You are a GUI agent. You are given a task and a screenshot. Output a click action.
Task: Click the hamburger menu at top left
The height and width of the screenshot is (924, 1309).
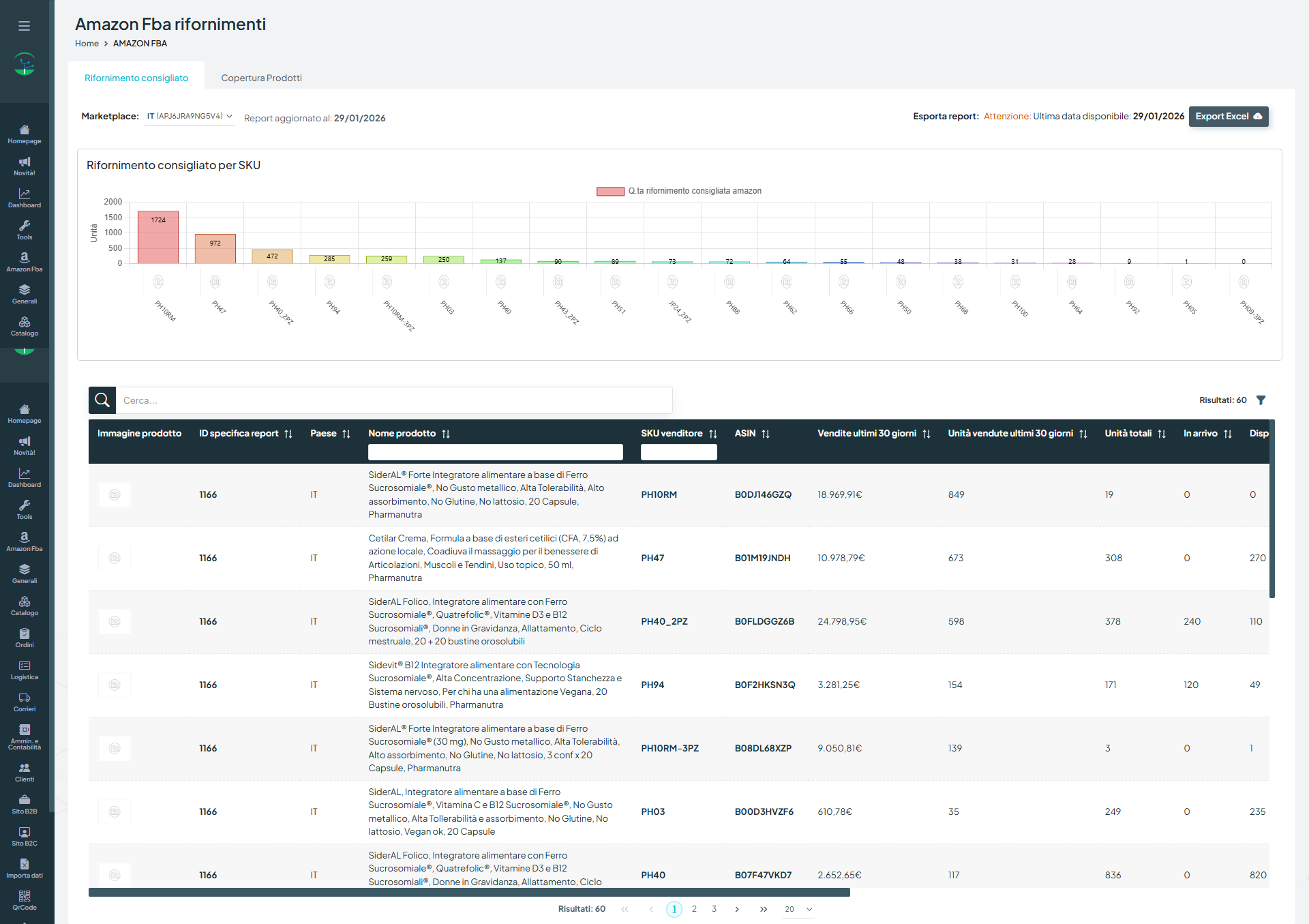click(24, 25)
